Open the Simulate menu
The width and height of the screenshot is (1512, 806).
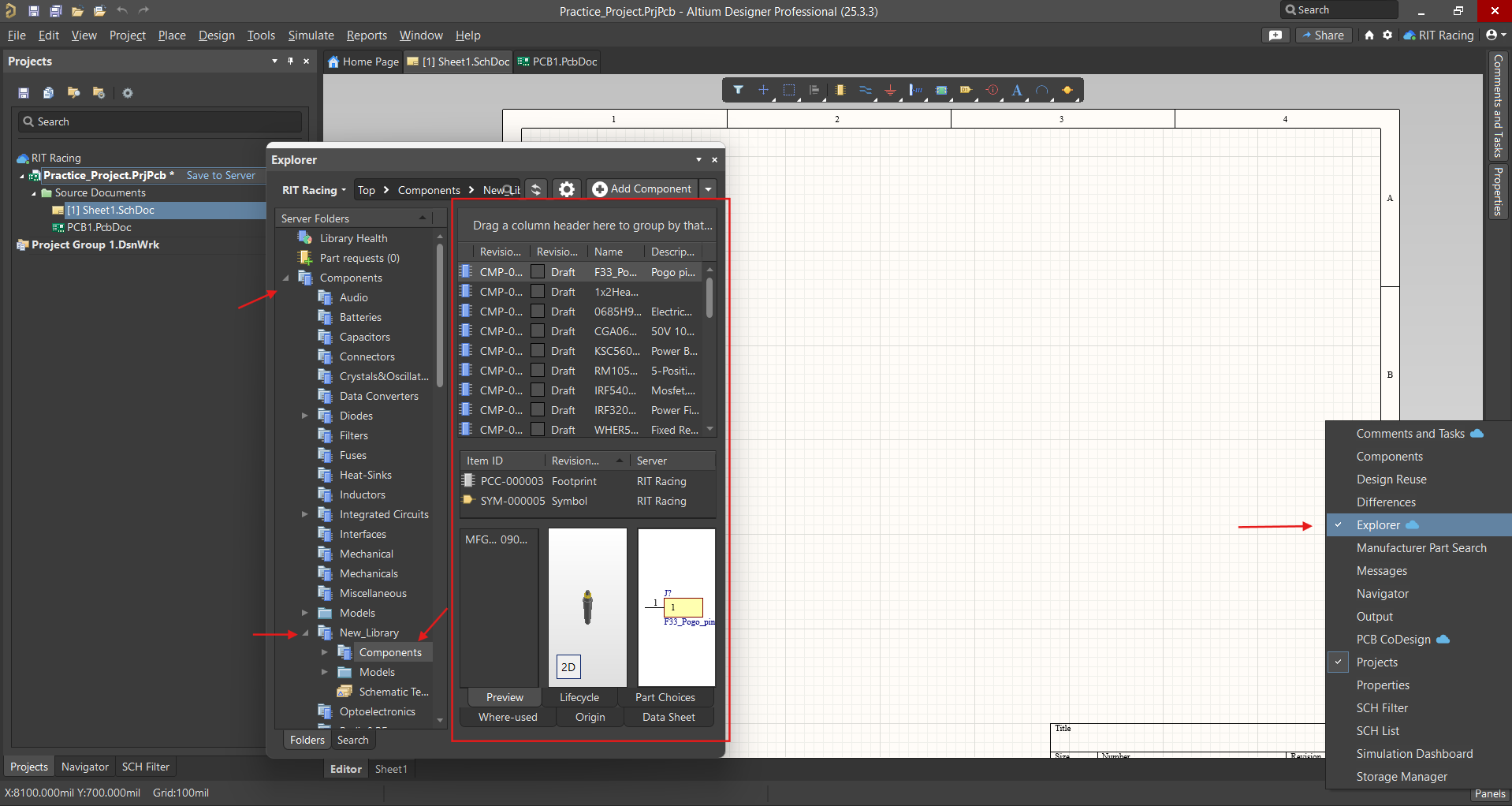[x=311, y=35]
